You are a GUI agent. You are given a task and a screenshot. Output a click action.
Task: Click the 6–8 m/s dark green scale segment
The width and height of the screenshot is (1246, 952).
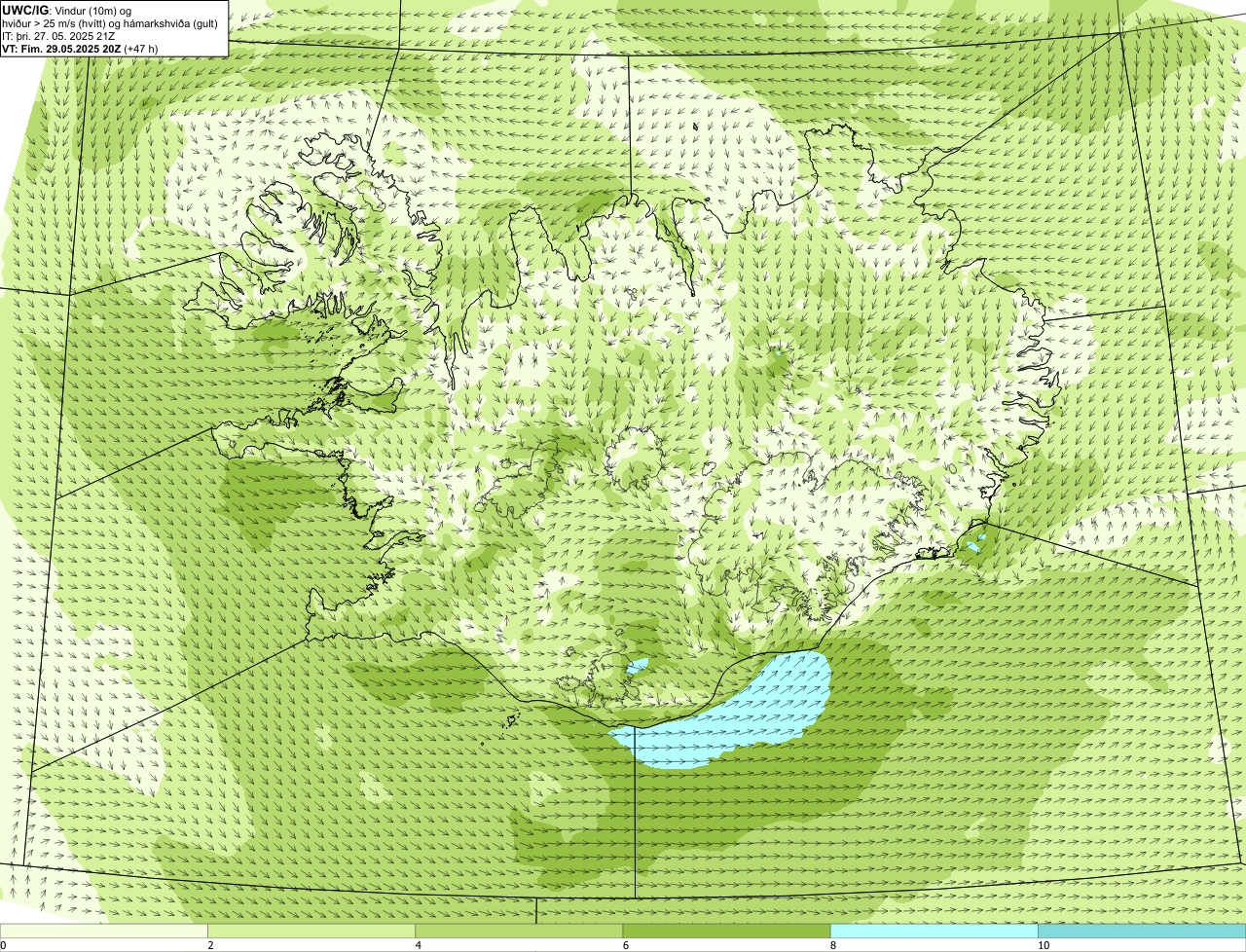726,931
